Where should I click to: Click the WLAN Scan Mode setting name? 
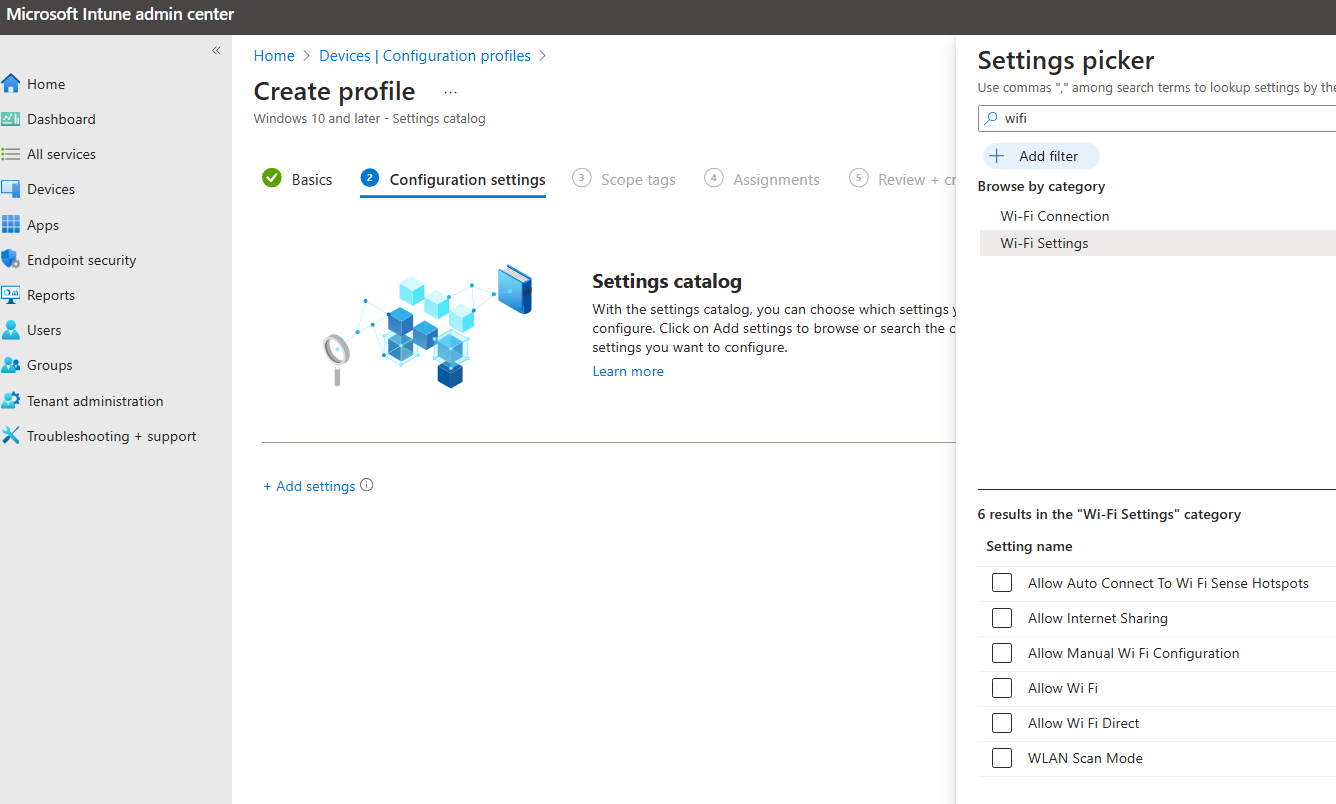coord(1085,758)
